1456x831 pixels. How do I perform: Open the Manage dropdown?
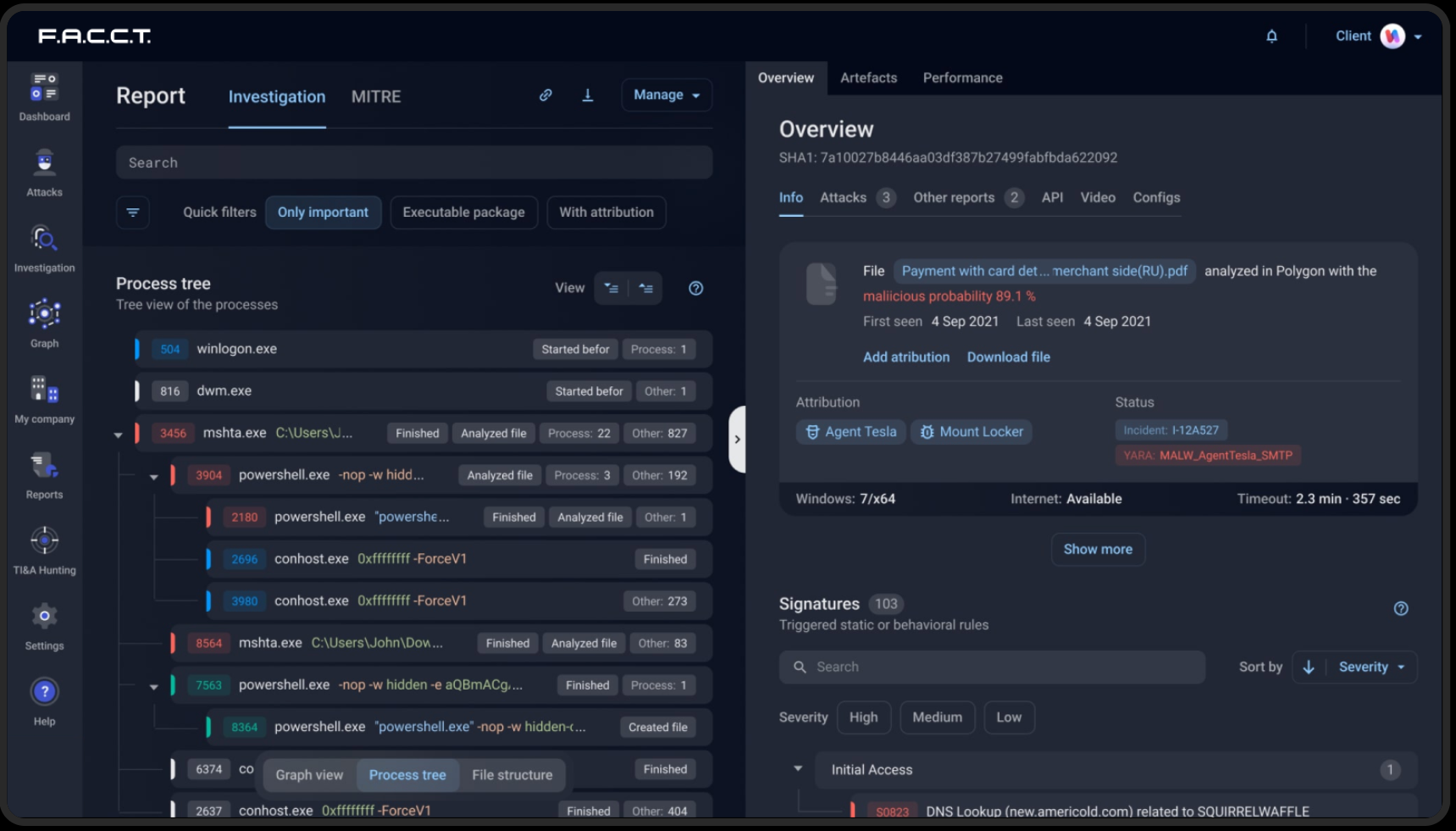(x=666, y=95)
